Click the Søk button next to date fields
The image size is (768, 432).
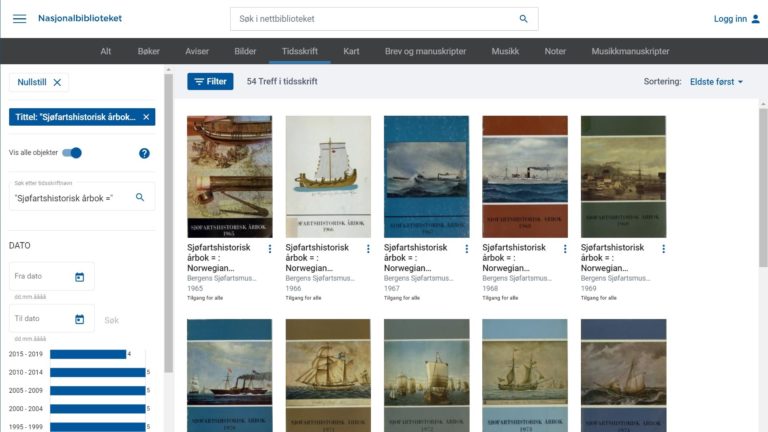(x=112, y=320)
